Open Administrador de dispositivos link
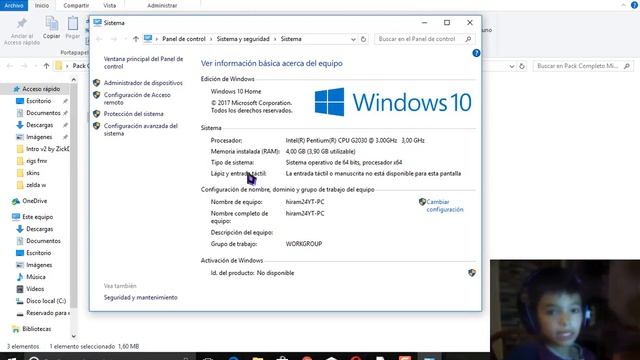Image resolution: width=640 pixels, height=360 pixels. 143,83
